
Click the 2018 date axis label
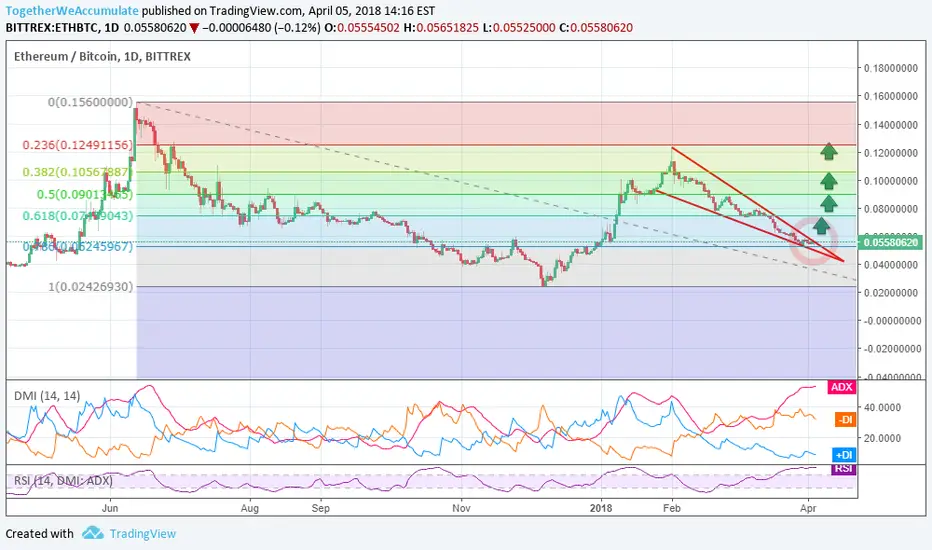click(x=601, y=508)
